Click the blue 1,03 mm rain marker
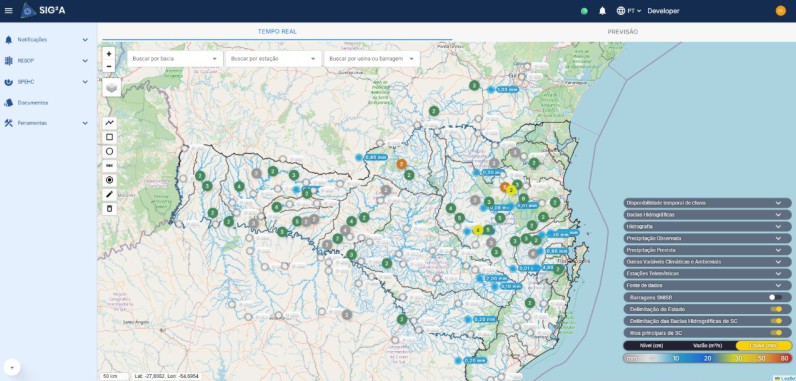This screenshot has height=381, width=796. tap(503, 89)
